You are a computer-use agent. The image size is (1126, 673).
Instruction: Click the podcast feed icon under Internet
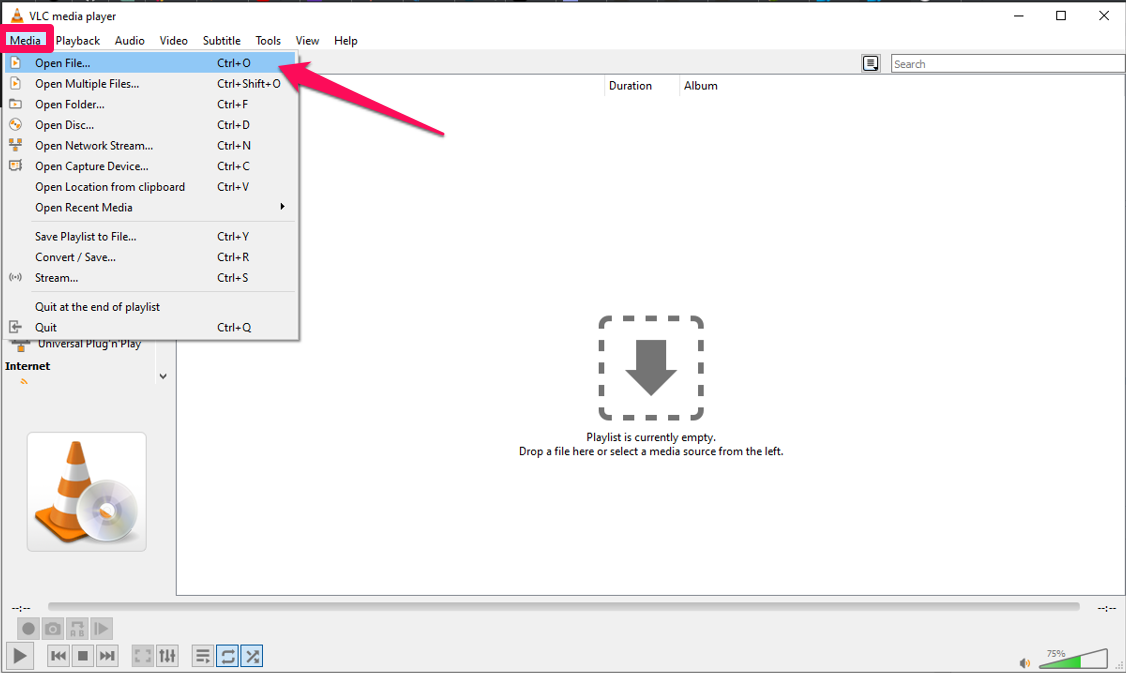(24, 382)
